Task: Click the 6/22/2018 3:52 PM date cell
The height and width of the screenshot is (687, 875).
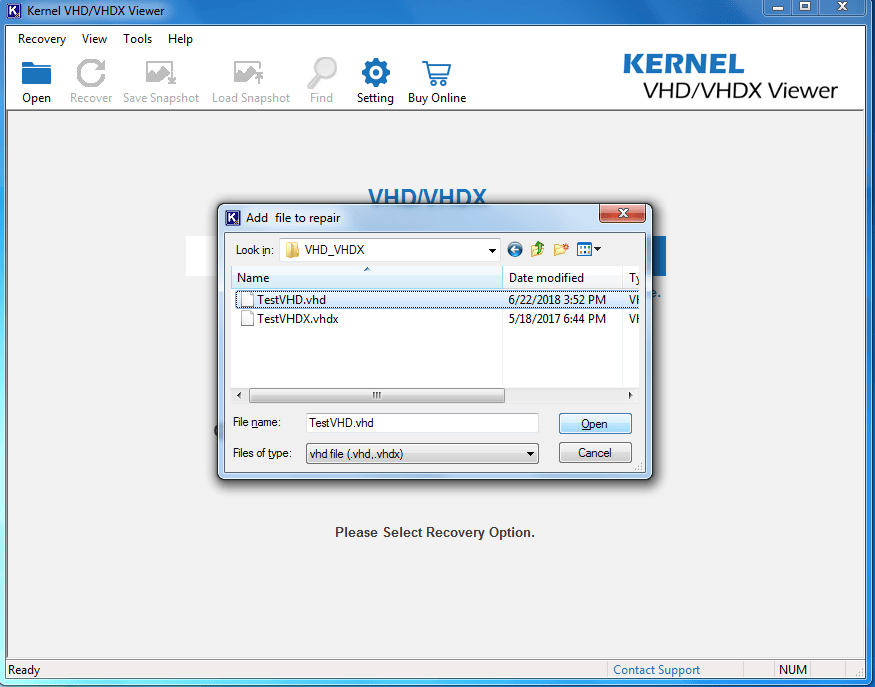Action: (x=556, y=300)
